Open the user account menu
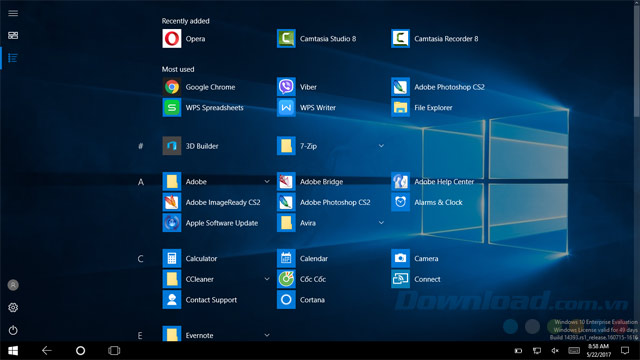This screenshot has width=640, height=360. 13,285
